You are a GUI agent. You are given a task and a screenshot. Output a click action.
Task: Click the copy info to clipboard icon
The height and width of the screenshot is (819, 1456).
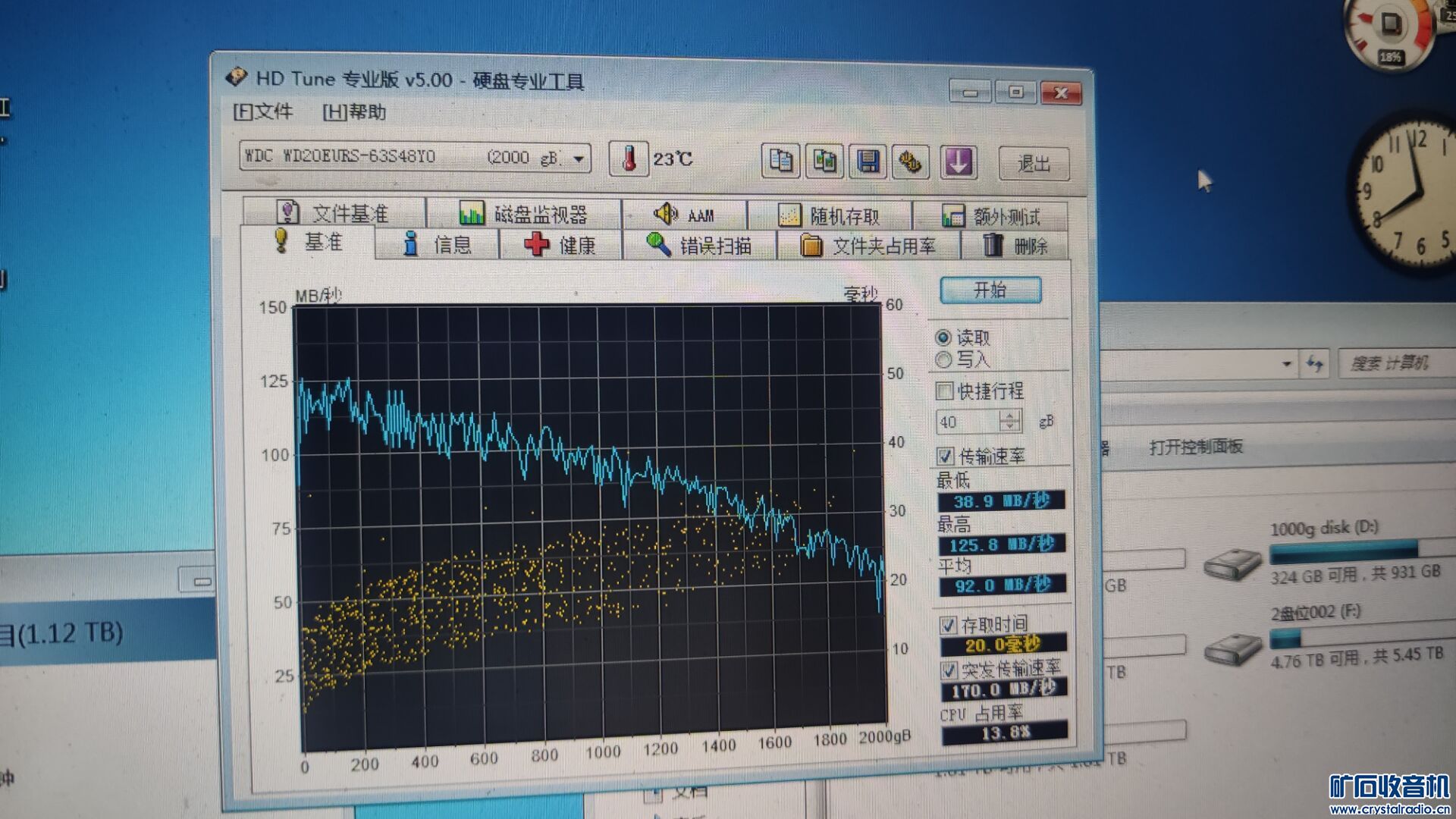tap(780, 162)
